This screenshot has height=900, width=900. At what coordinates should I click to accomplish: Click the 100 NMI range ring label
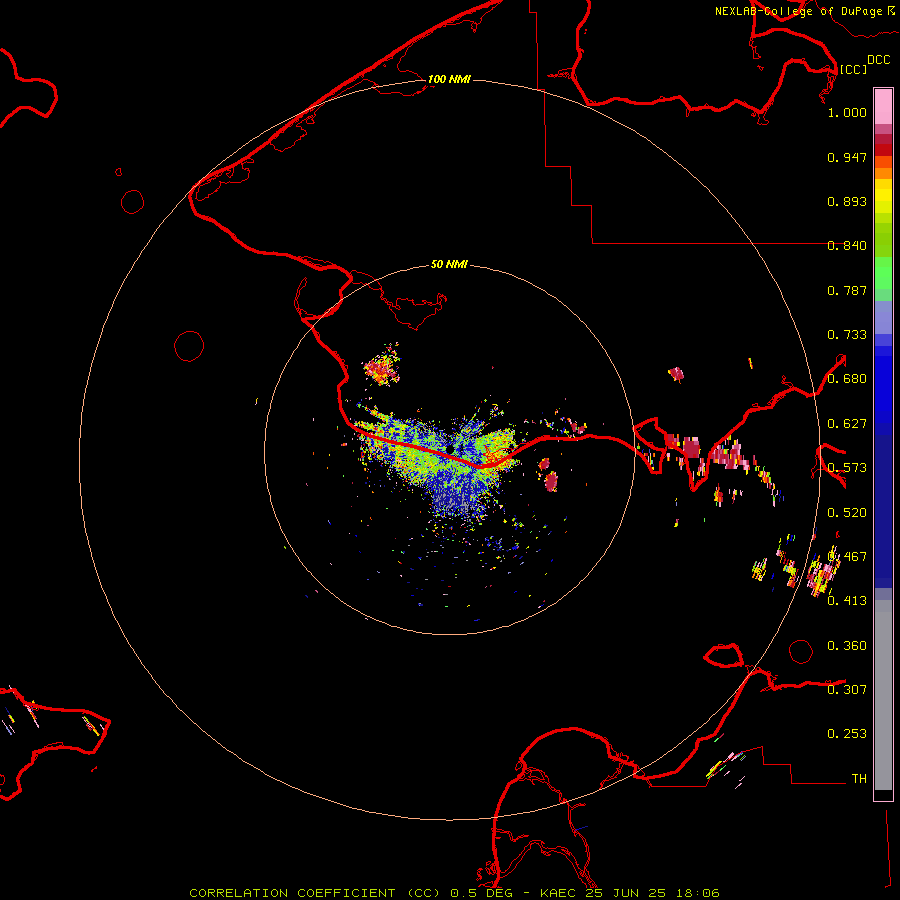coord(449,79)
